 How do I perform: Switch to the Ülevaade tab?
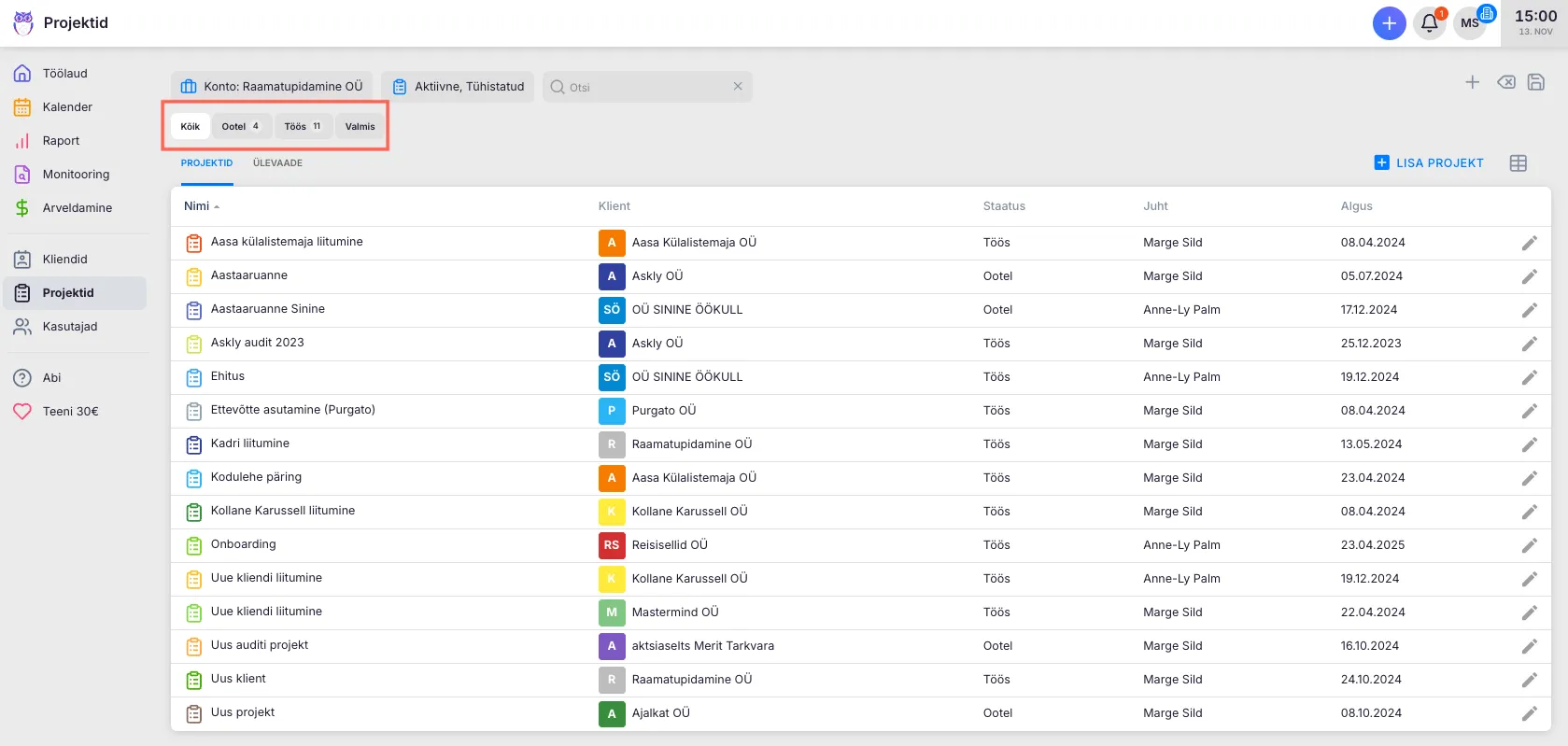[277, 163]
